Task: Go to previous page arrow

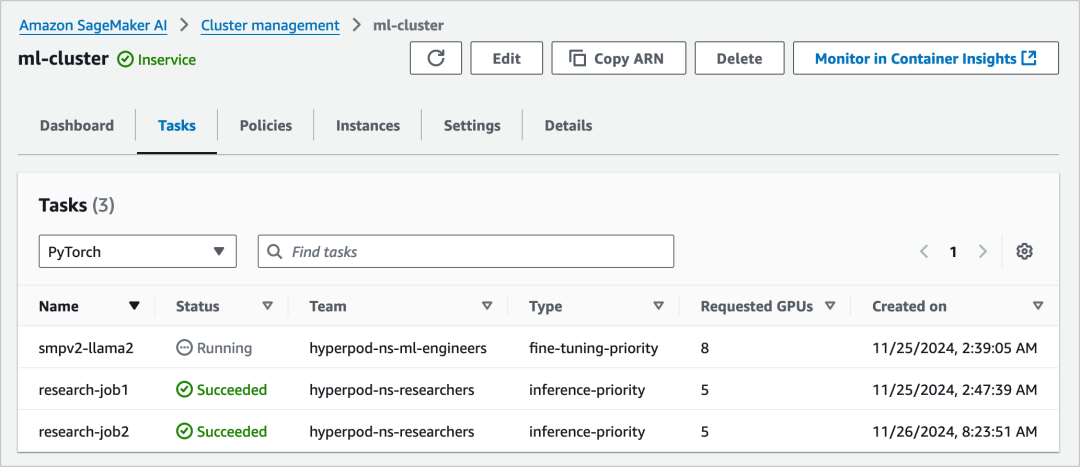Action: pyautogui.click(x=924, y=252)
